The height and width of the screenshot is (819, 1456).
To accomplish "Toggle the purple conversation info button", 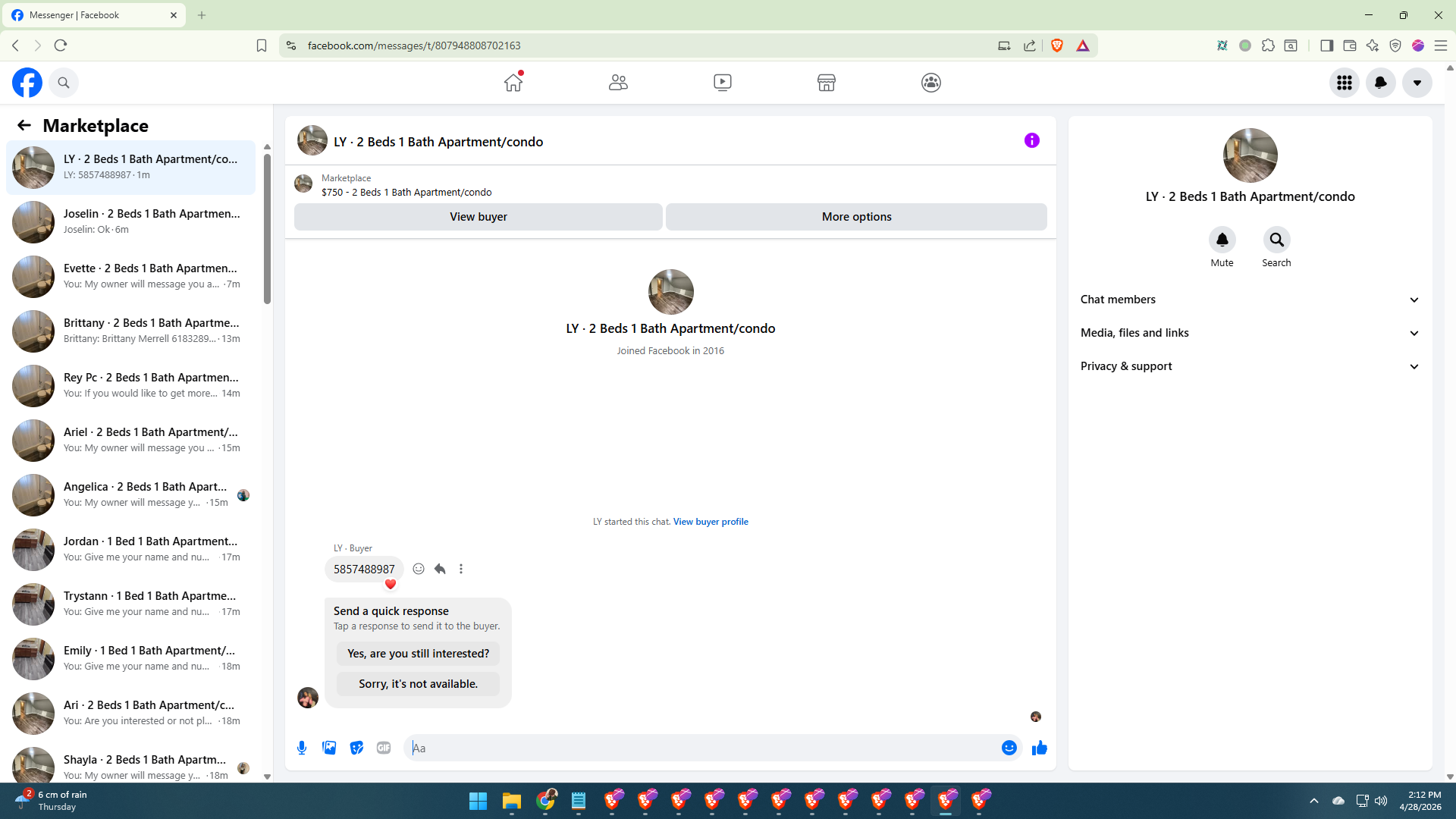I will click(1031, 140).
